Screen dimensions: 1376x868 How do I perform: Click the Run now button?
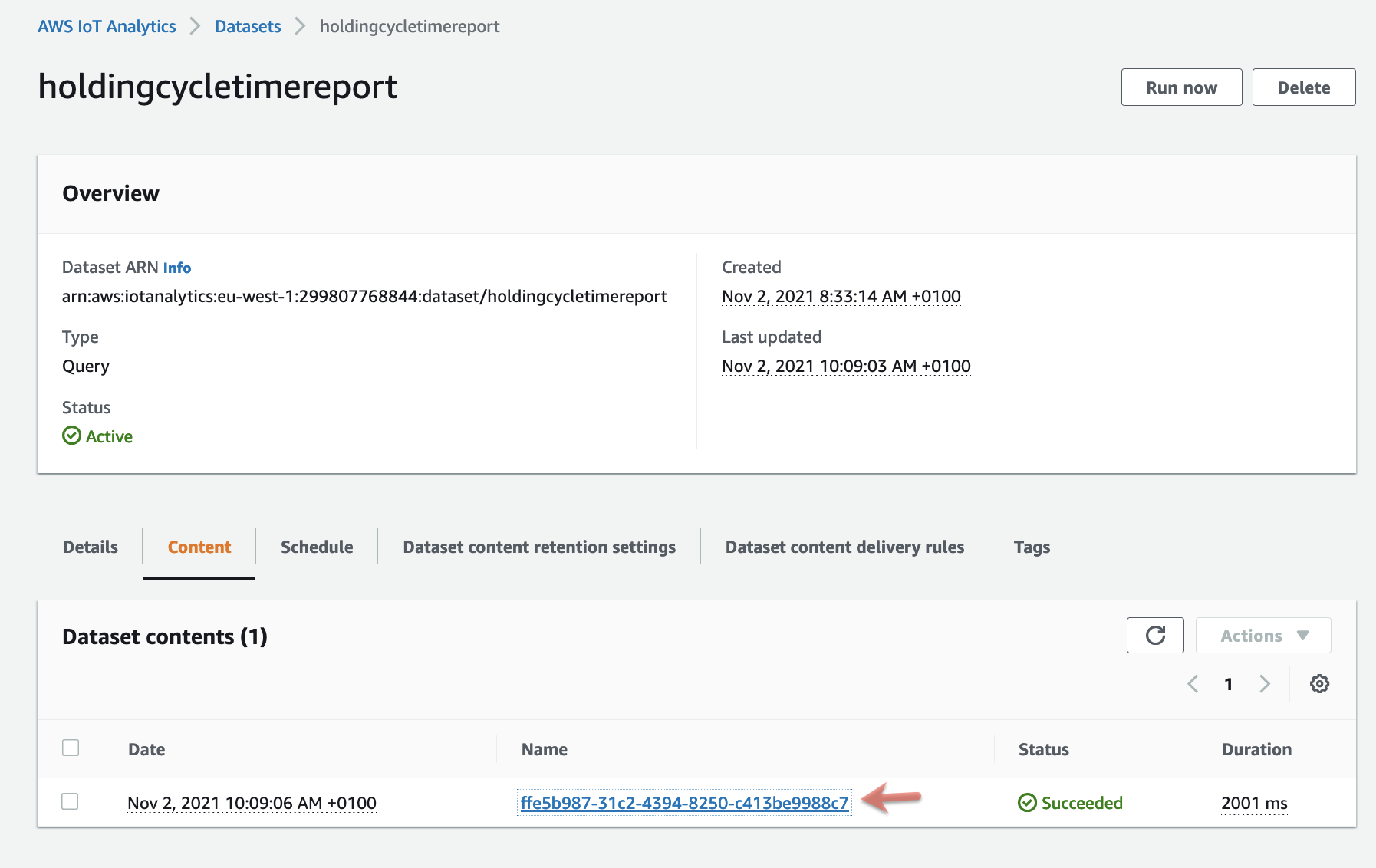point(1181,87)
